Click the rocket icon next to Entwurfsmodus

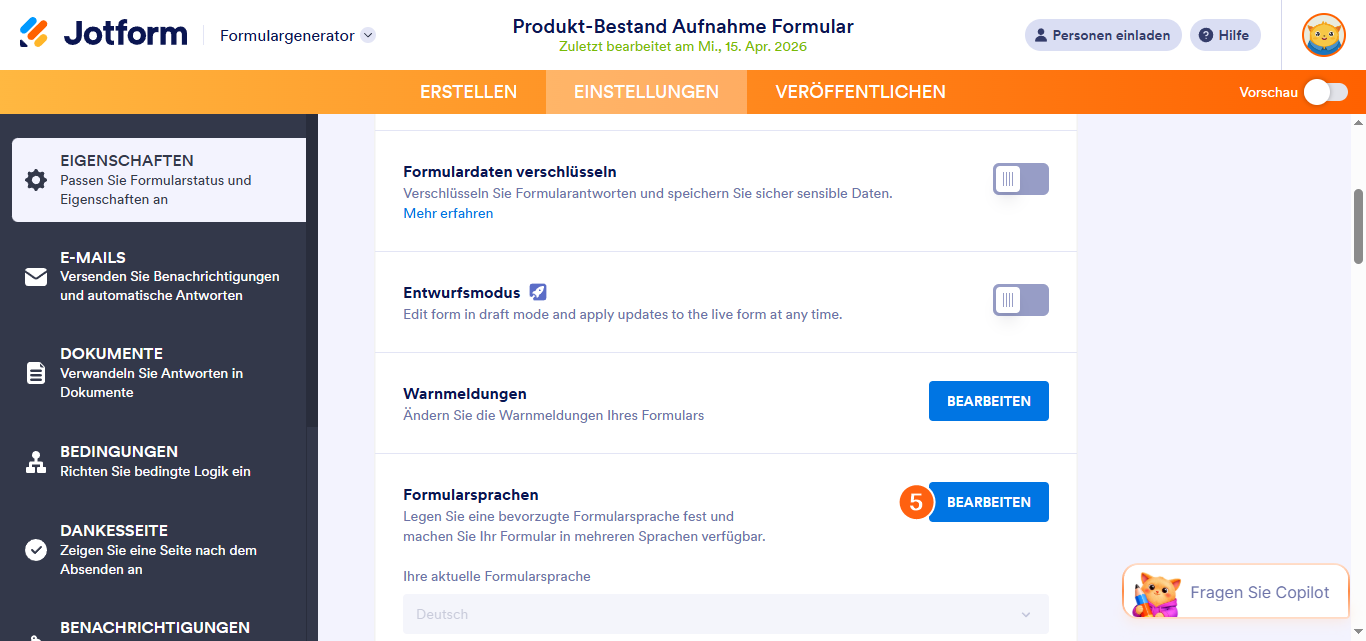[x=539, y=292]
